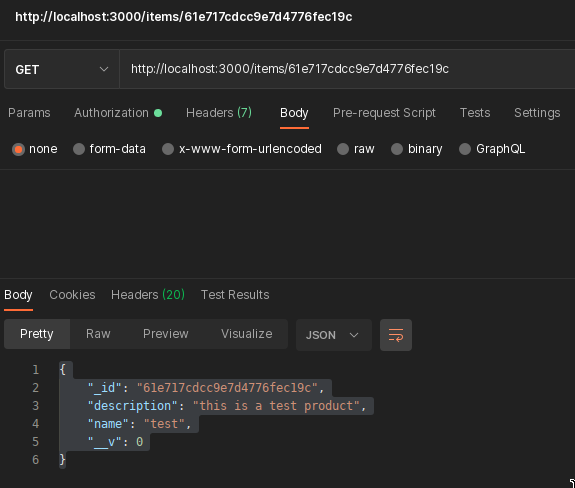The width and height of the screenshot is (575, 488).
Task: Click the "61e717cdcc9e7d4776fec19c" response value
Action: [227, 388]
